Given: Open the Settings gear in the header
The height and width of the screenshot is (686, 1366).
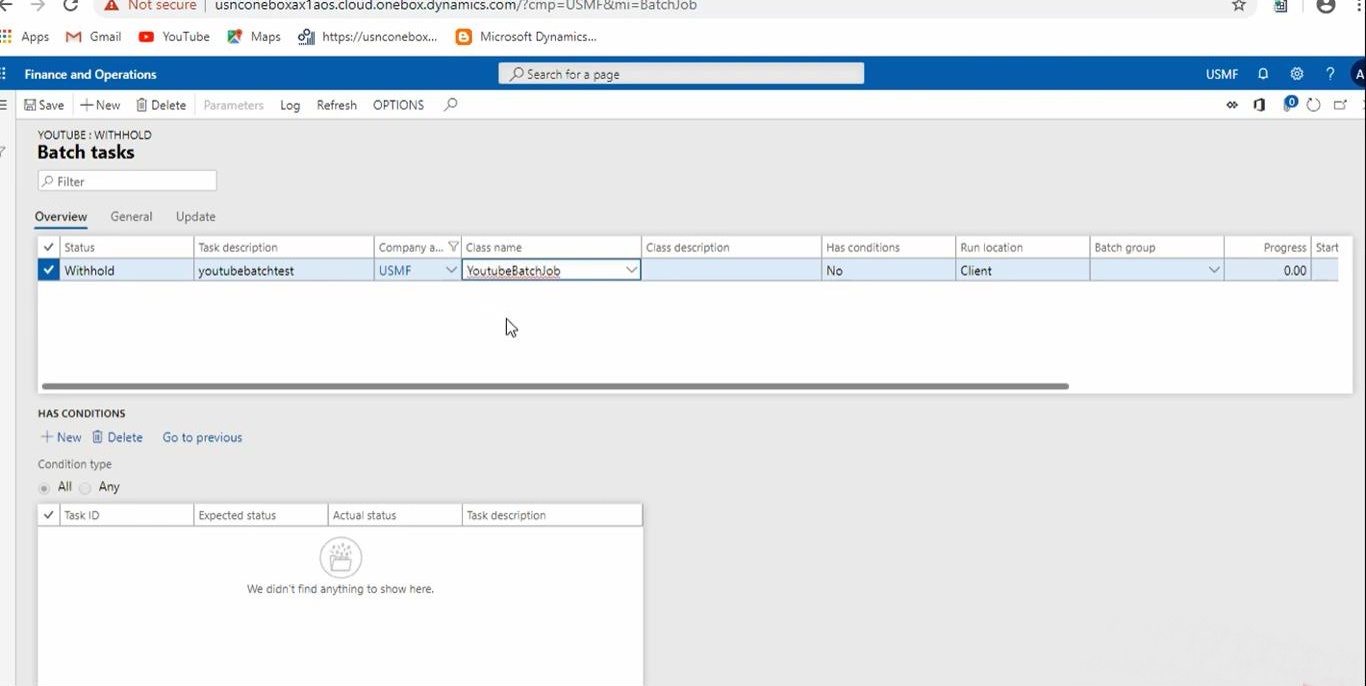Looking at the screenshot, I should point(1297,73).
